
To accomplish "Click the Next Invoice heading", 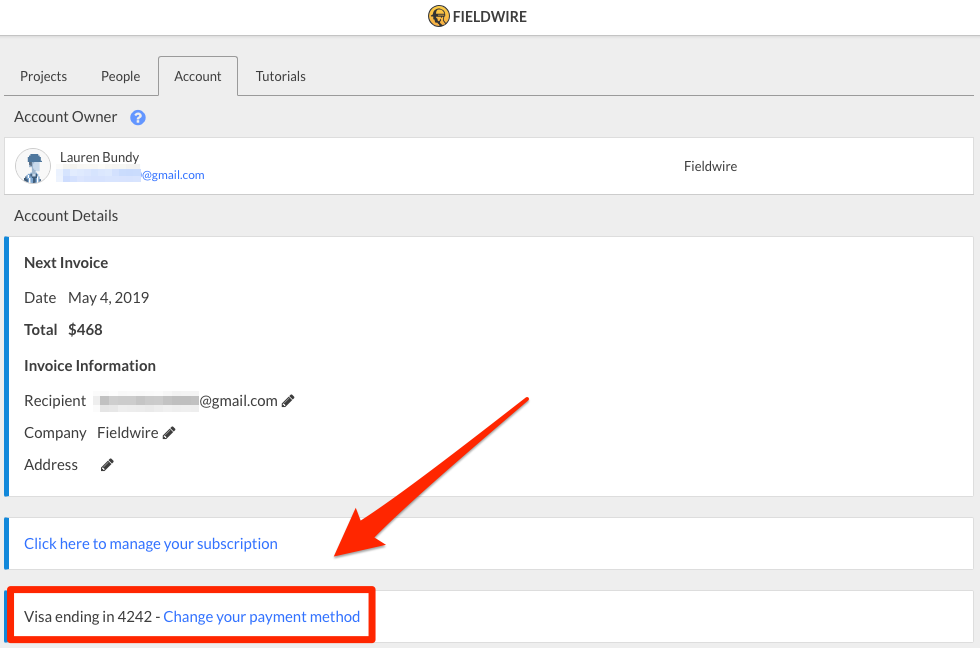I will tap(66, 263).
